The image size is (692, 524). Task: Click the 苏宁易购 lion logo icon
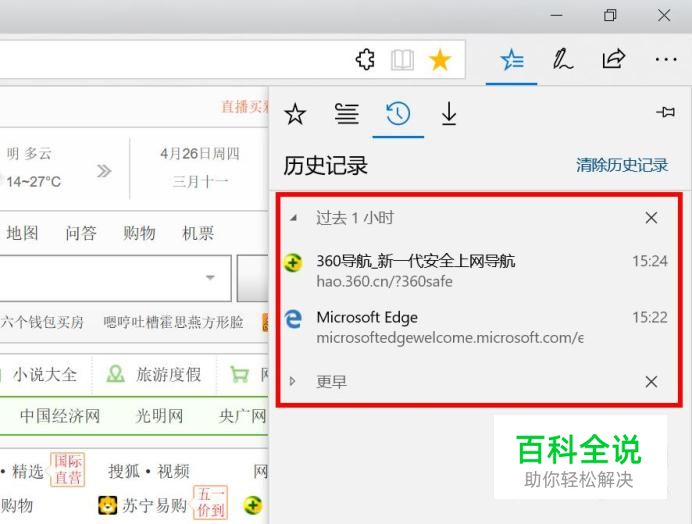point(108,505)
